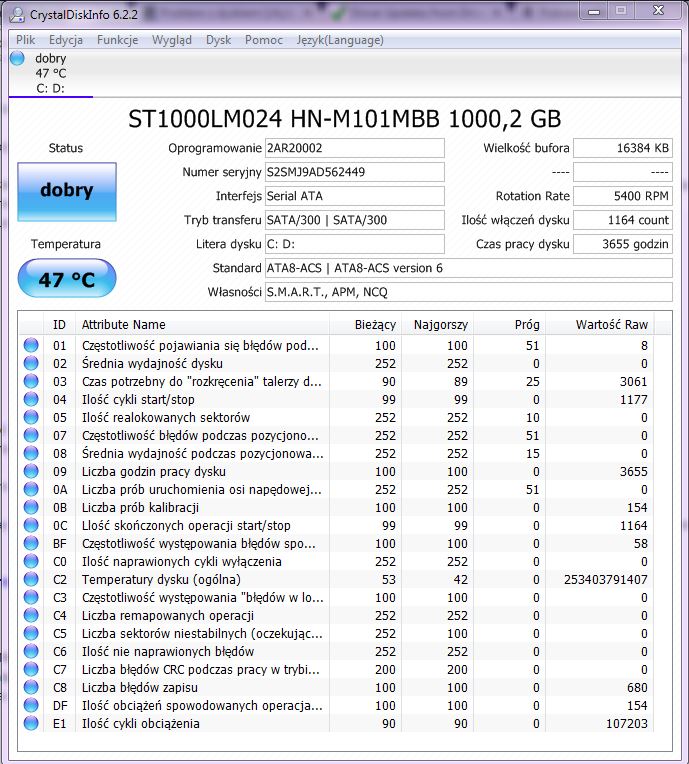Click the status orb of attribute 09
This screenshot has width=689, height=764.
[x=31, y=471]
